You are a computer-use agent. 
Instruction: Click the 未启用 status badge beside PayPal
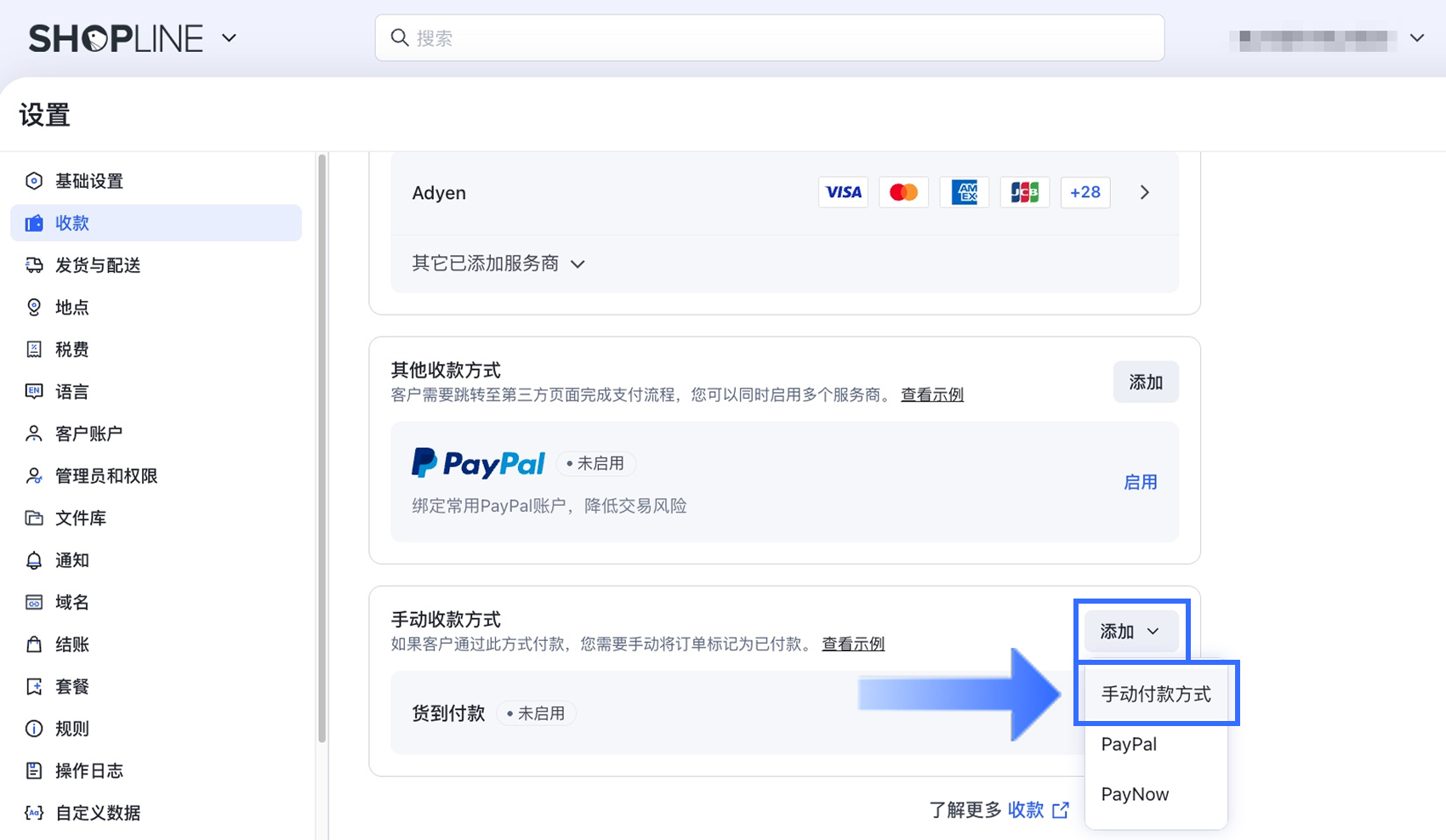click(x=595, y=463)
